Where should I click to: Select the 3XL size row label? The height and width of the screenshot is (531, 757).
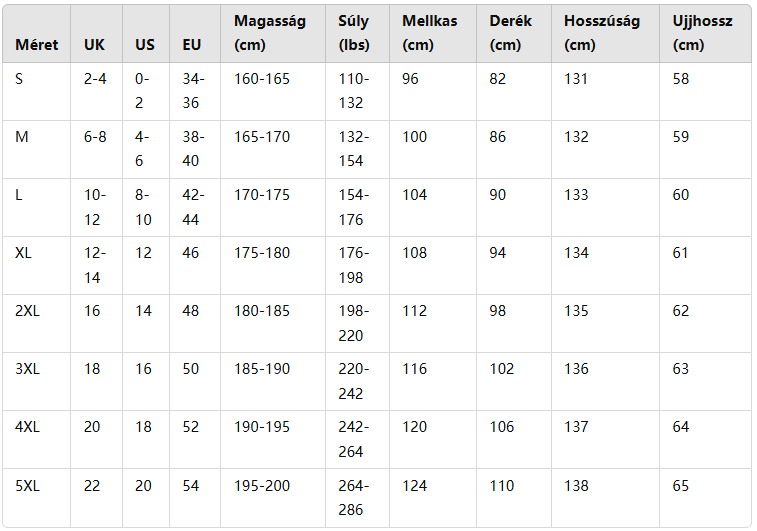click(28, 369)
